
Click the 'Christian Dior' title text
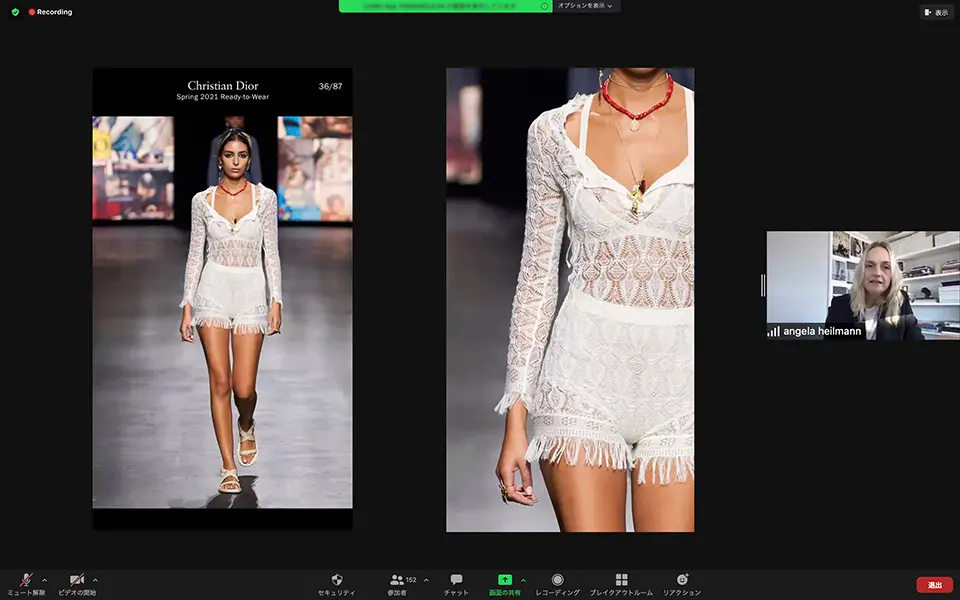point(223,86)
